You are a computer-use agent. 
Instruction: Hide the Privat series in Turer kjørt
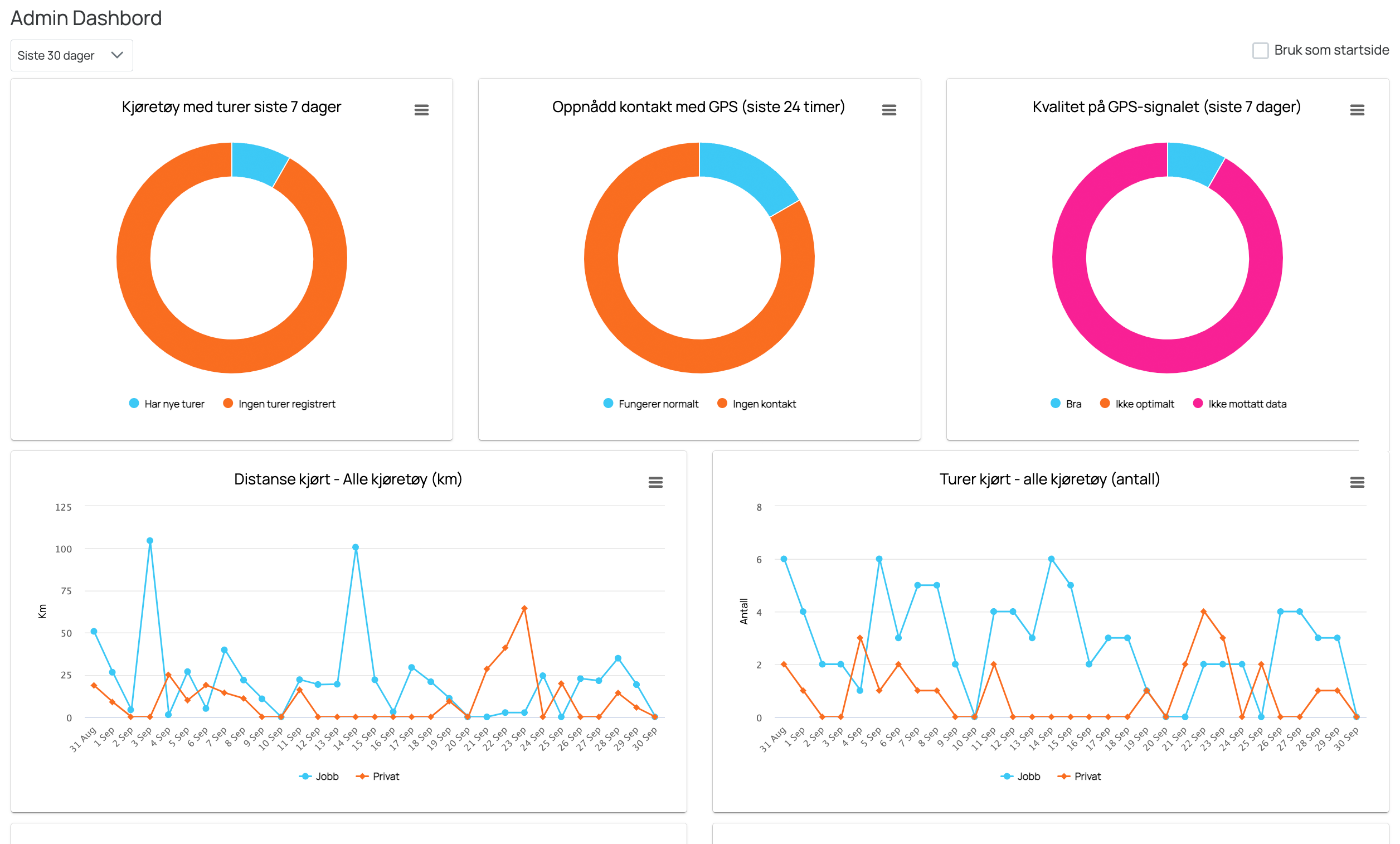click(1079, 776)
